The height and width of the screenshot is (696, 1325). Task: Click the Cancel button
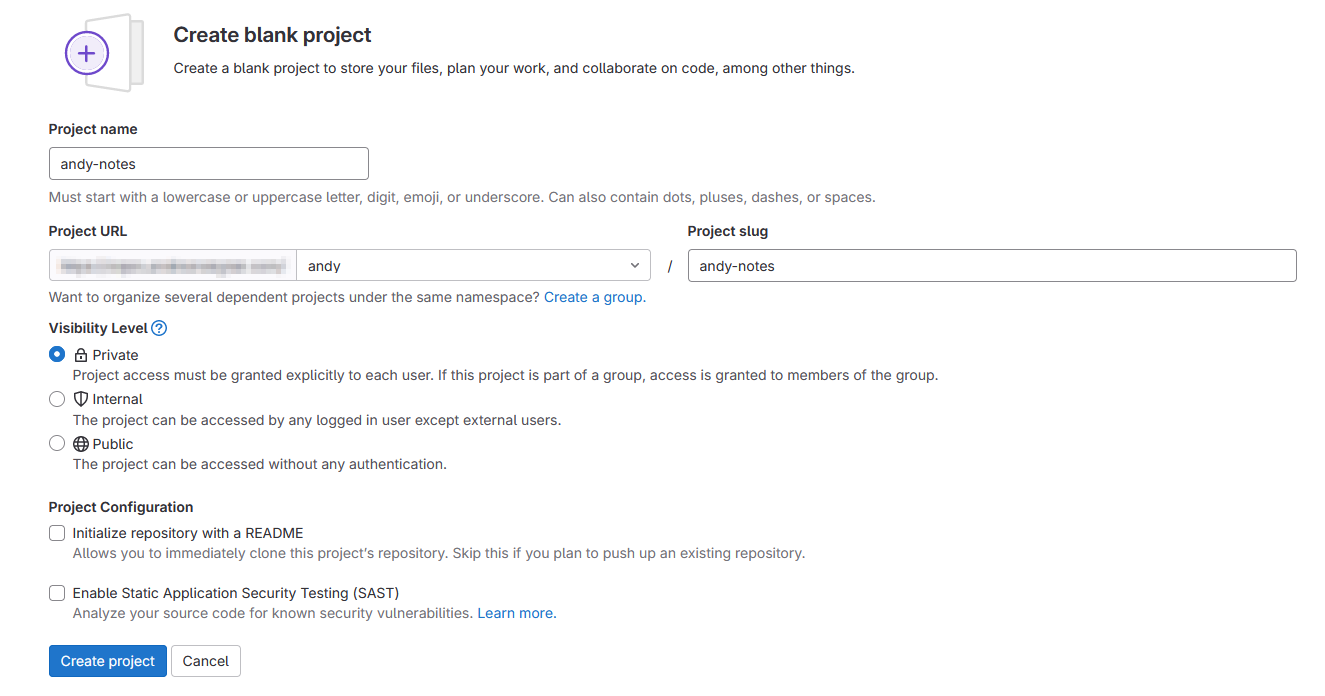point(206,661)
